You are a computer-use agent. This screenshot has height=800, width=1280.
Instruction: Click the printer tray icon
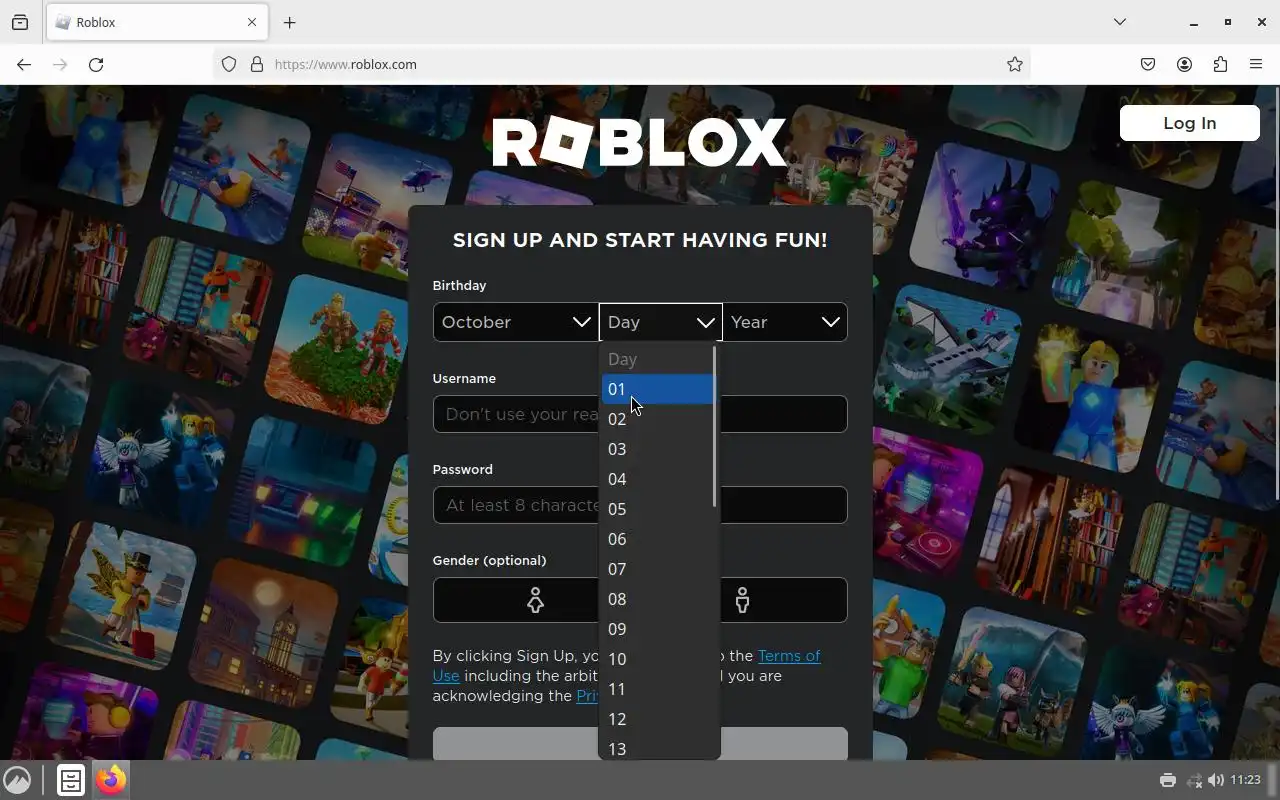coord(1167,780)
